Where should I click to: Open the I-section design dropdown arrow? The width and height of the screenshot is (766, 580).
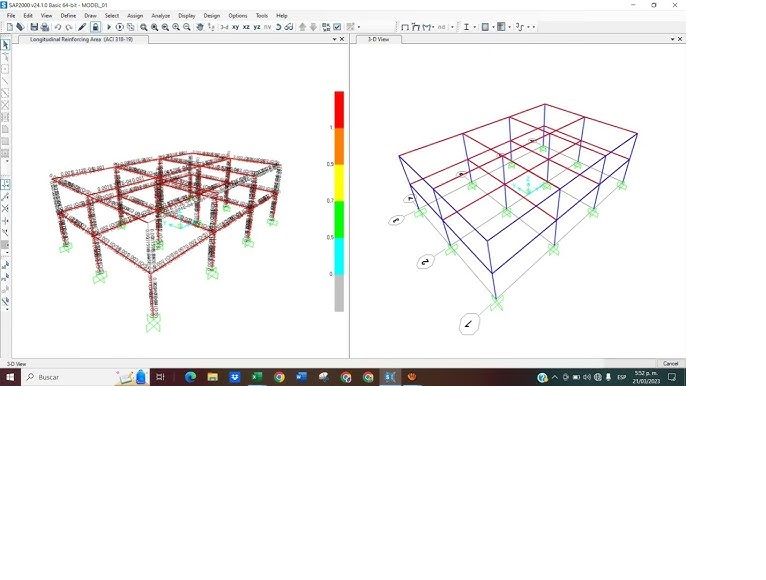point(474,27)
